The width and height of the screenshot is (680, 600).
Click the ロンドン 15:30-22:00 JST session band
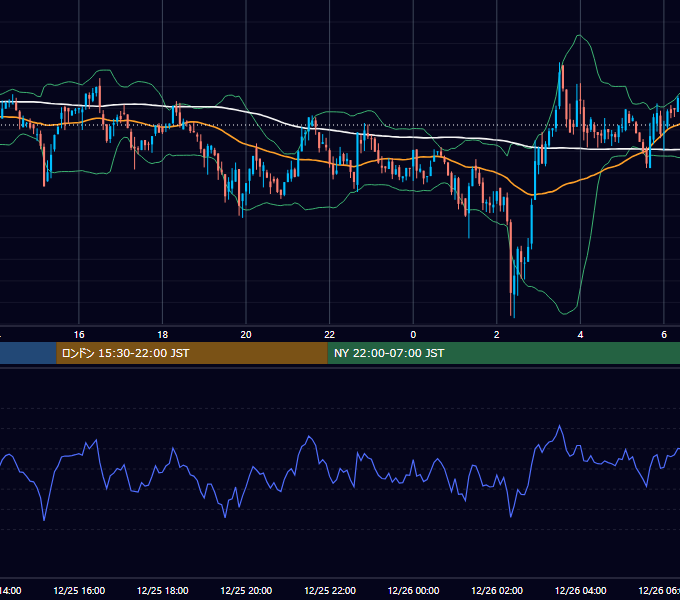click(192, 353)
